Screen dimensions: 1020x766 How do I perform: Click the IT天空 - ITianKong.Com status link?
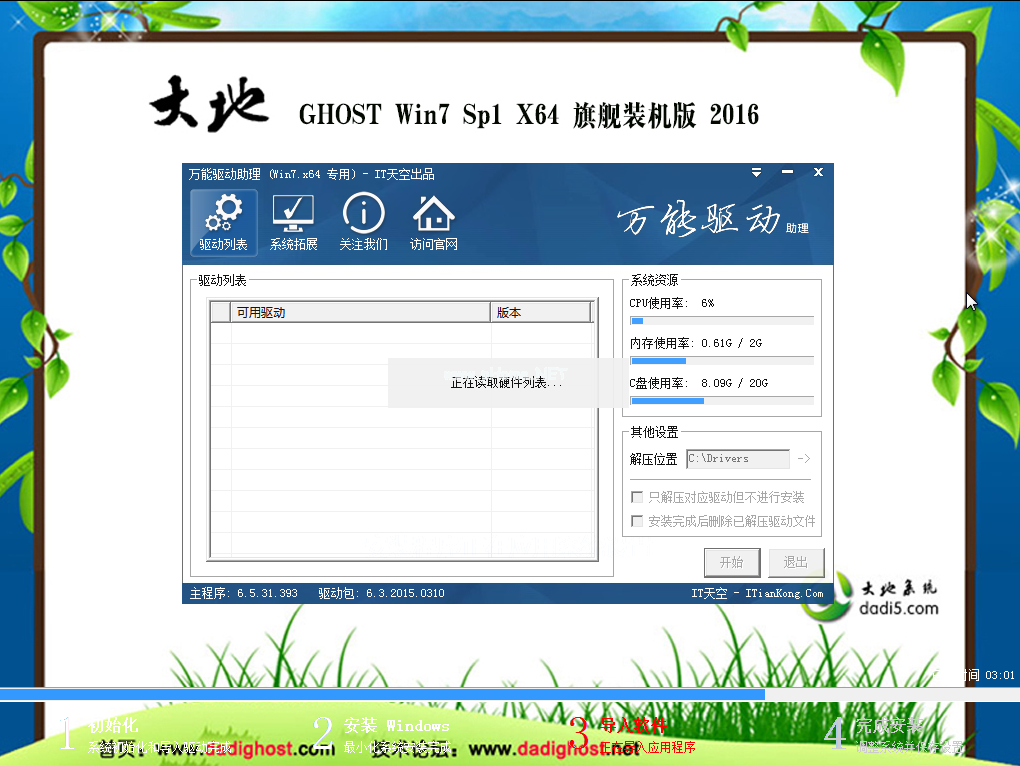pyautogui.click(x=757, y=594)
